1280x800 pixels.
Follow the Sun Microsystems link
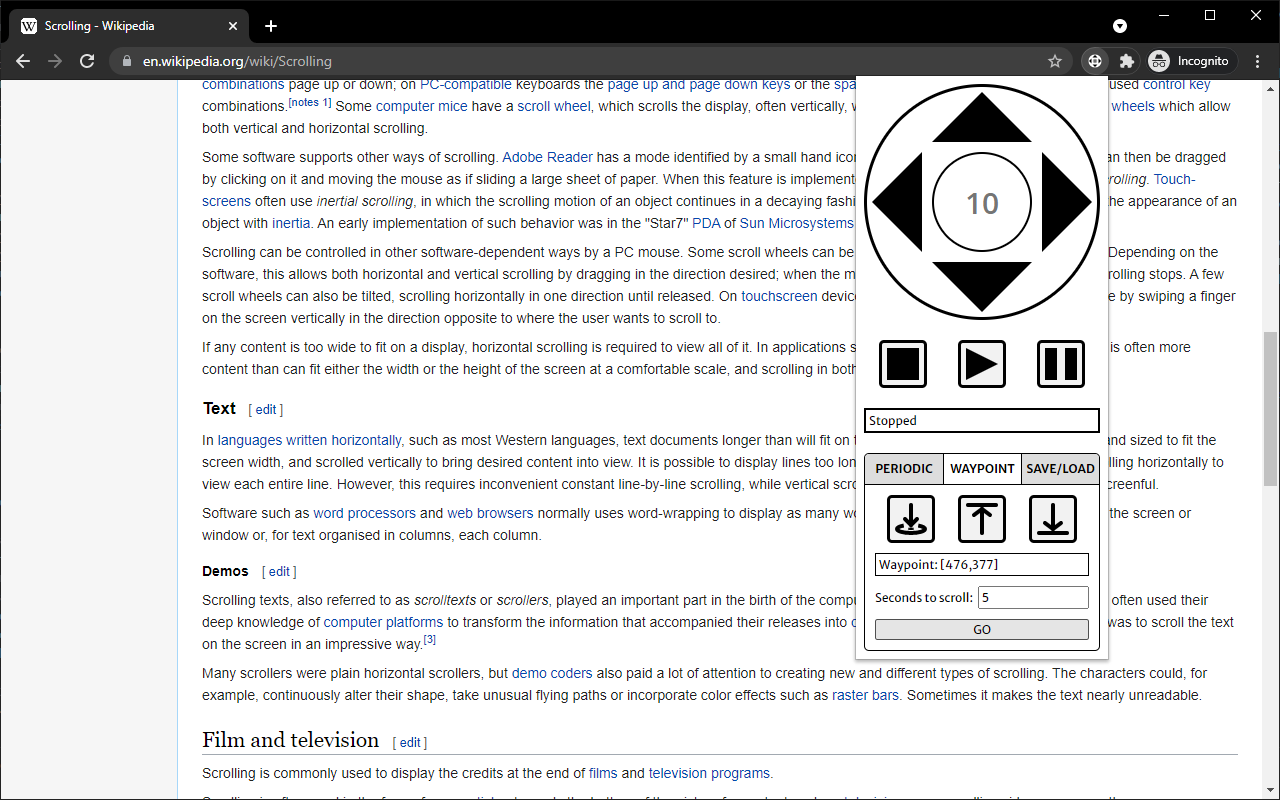[x=797, y=223]
